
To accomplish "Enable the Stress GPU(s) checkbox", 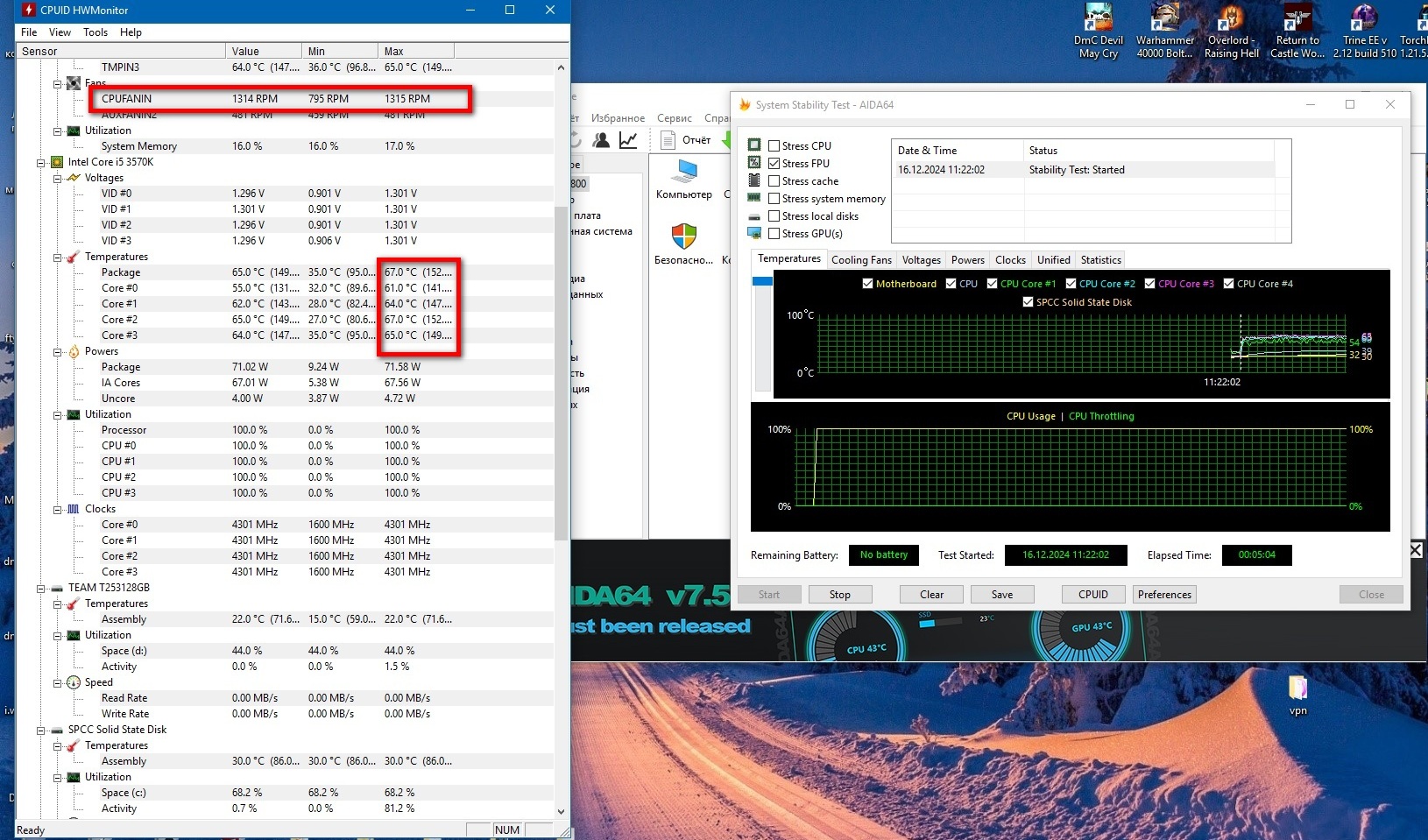I will pyautogui.click(x=774, y=234).
